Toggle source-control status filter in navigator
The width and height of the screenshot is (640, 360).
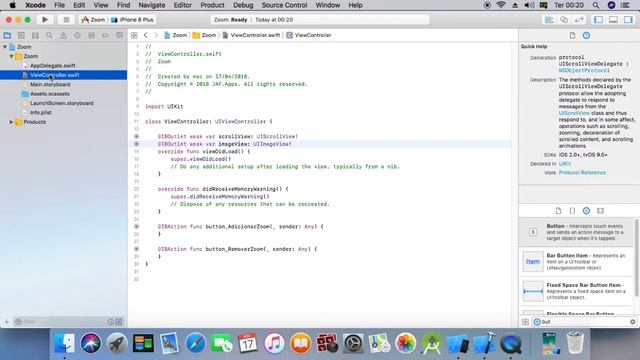click(119, 322)
